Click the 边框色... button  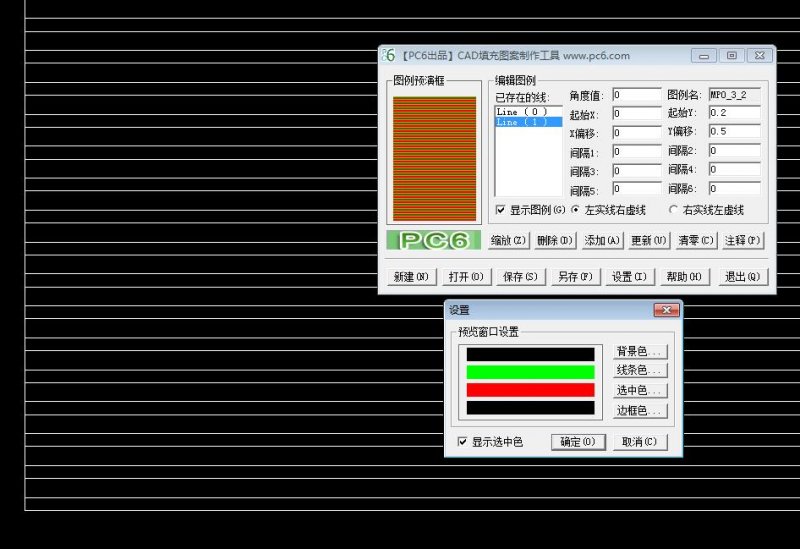(640, 410)
